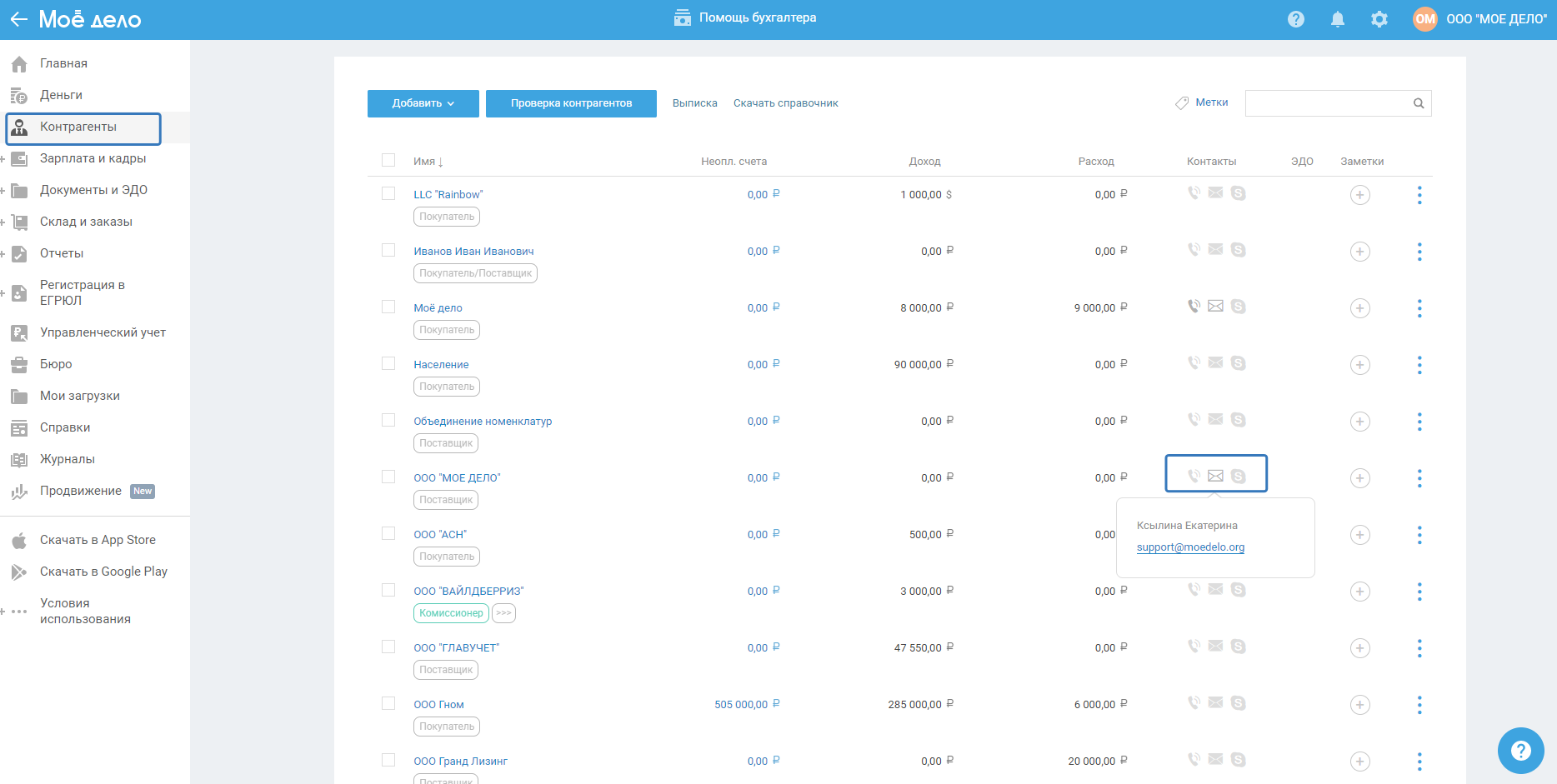Viewport: 1557px width, 784px height.
Task: Click the back arrow beside Моё дело logo
Action: click(18, 19)
